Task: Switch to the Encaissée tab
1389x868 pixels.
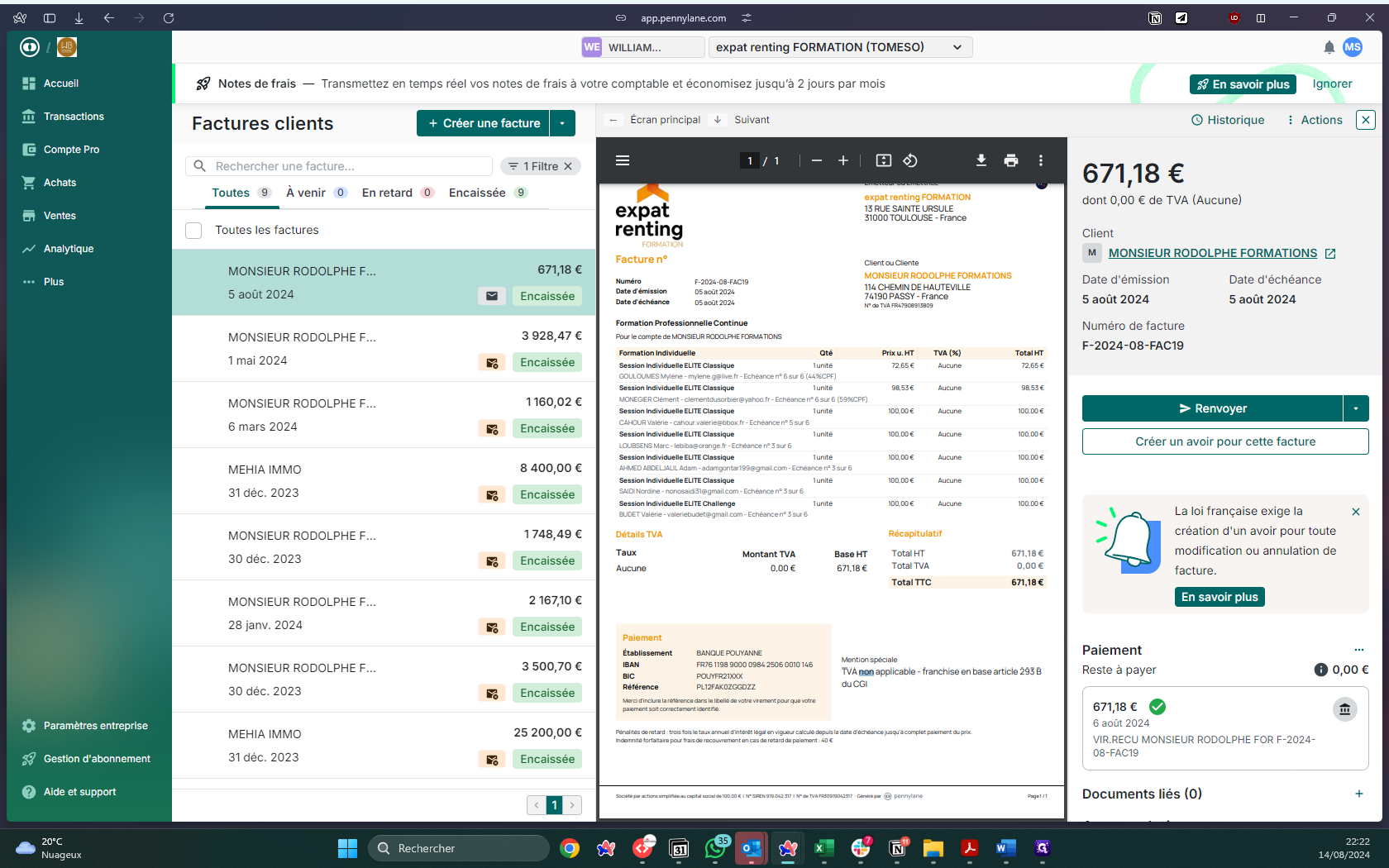Action: (x=488, y=193)
